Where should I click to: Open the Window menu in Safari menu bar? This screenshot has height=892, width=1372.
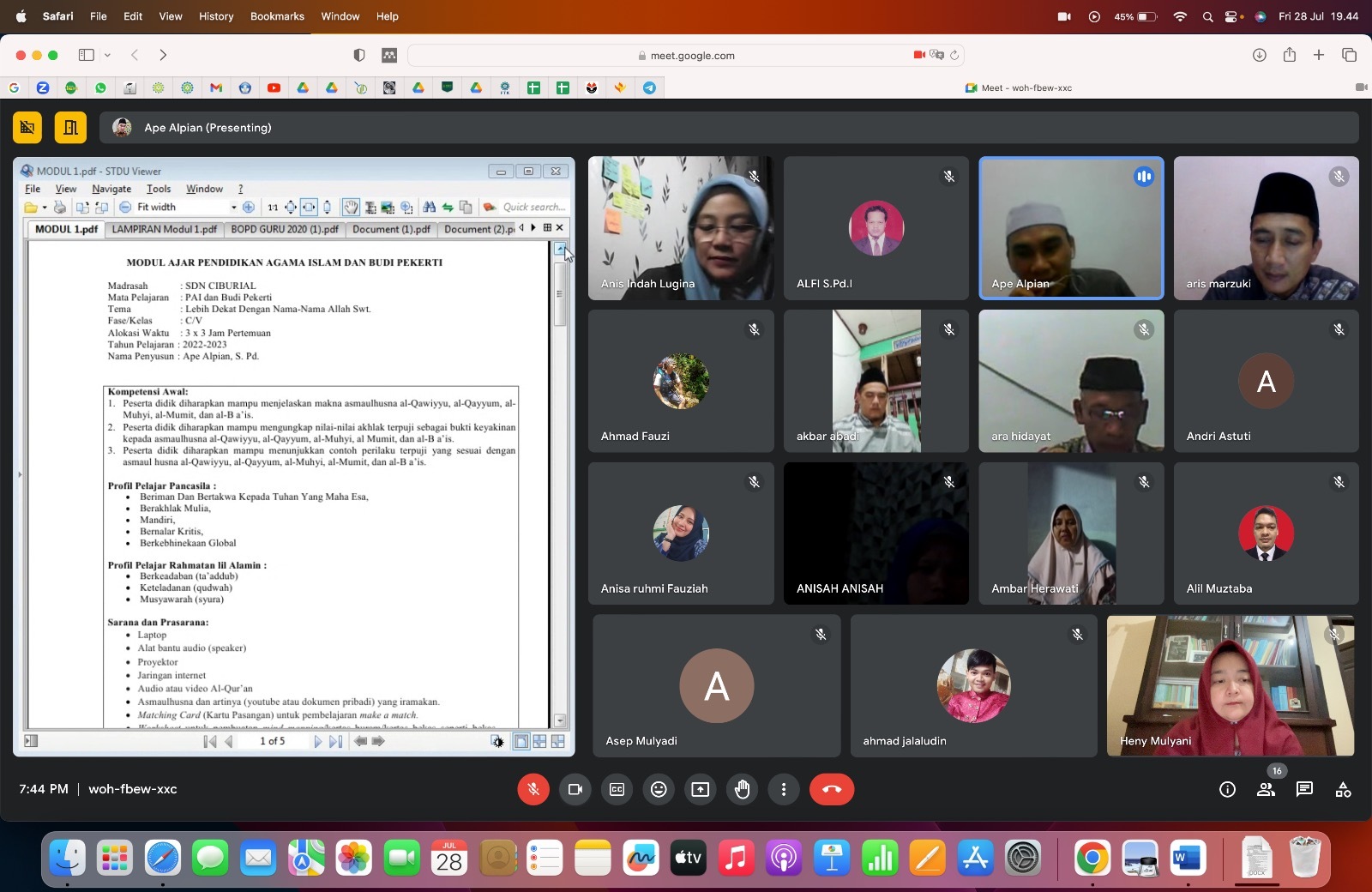tap(340, 16)
